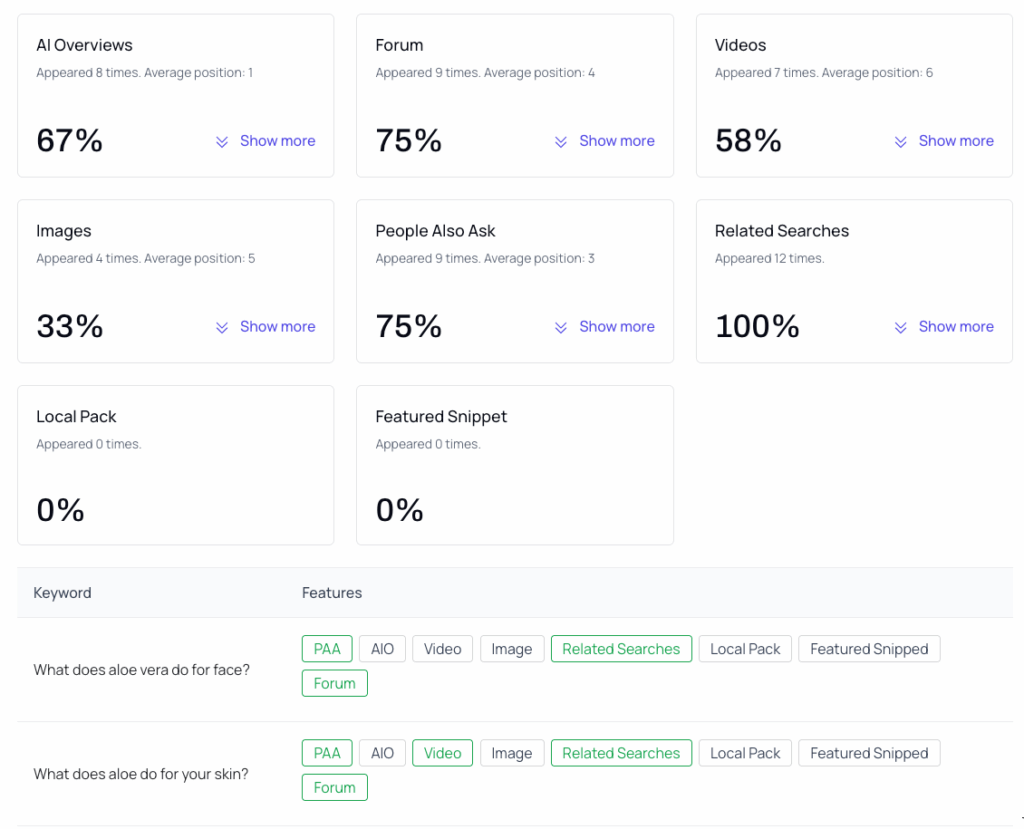The height and width of the screenshot is (829, 1024).
Task: Toggle Forum tag for aloe vera face keyword
Action: tap(334, 684)
